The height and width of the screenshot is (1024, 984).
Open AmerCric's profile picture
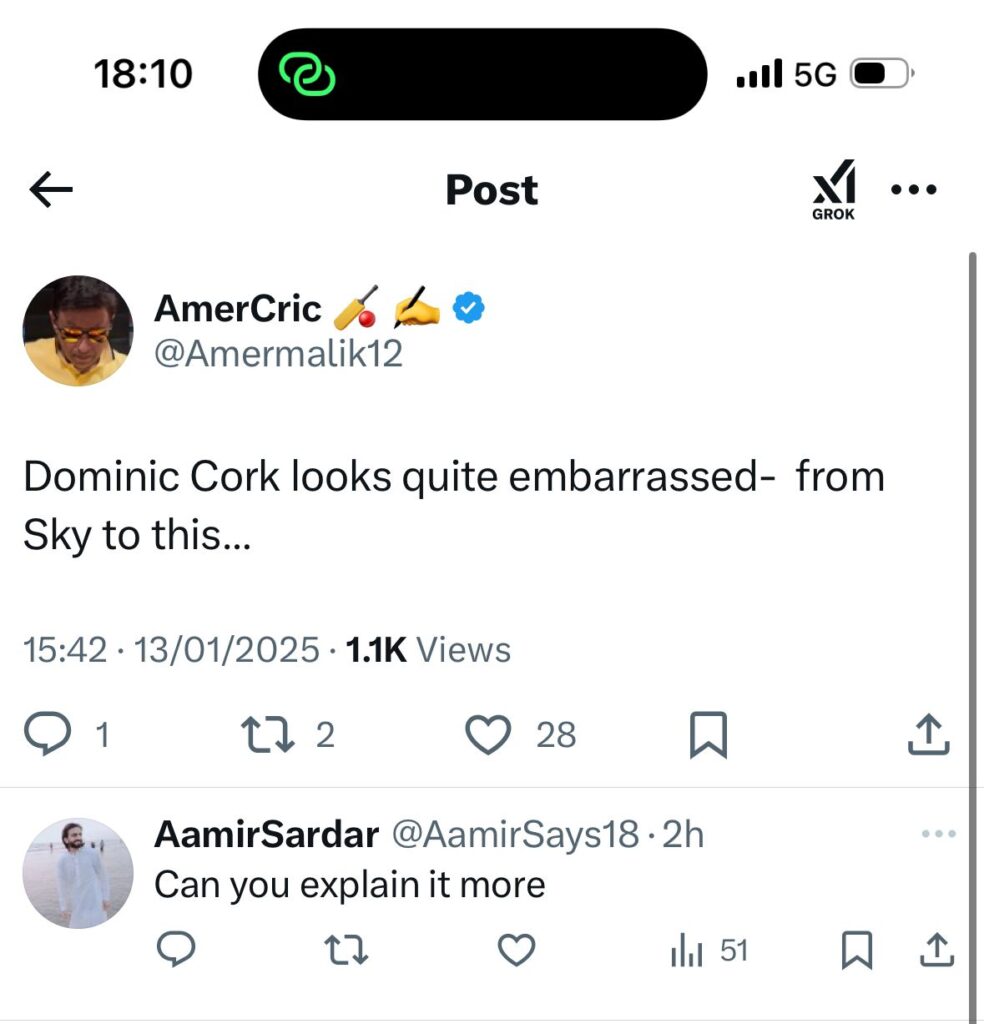pos(77,331)
